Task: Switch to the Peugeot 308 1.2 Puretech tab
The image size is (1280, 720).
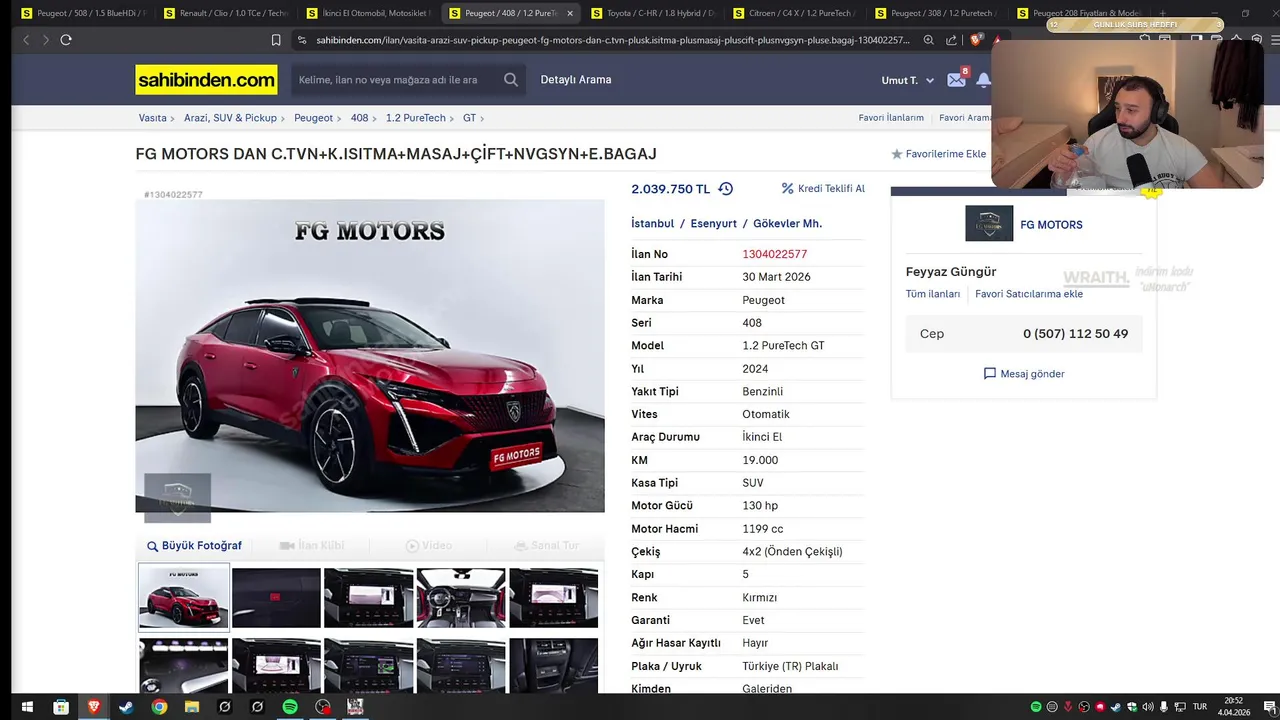Action: tap(938, 13)
